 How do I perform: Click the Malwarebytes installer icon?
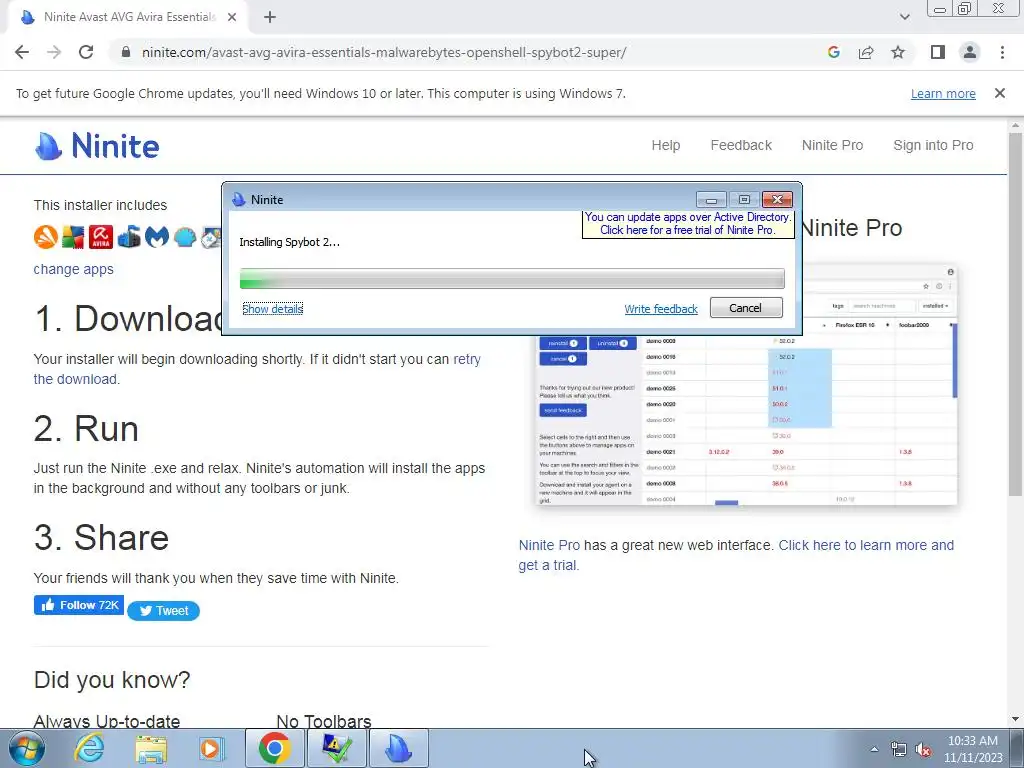tap(157, 236)
